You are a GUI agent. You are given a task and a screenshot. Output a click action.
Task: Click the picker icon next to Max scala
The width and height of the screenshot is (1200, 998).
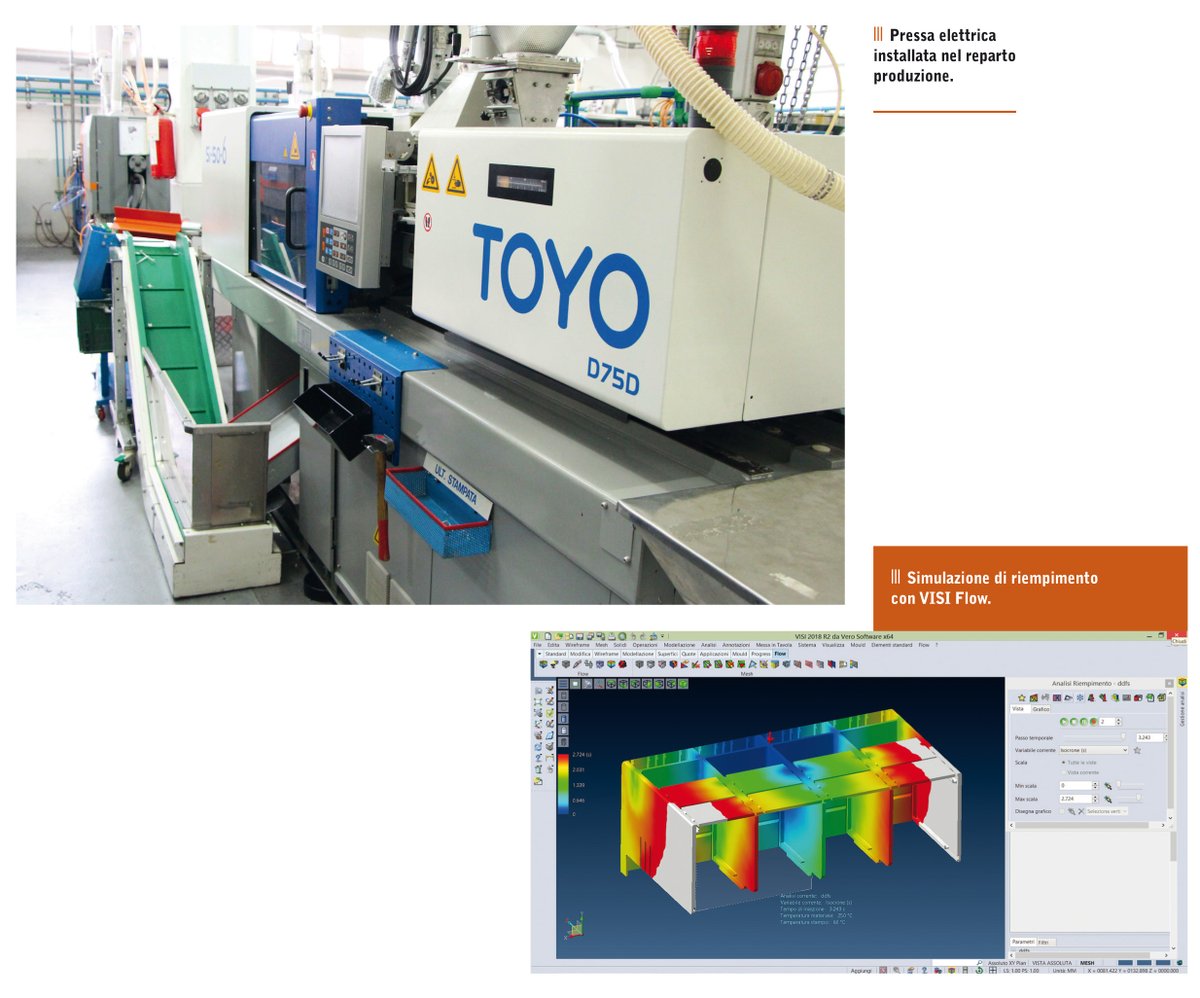point(1108,800)
